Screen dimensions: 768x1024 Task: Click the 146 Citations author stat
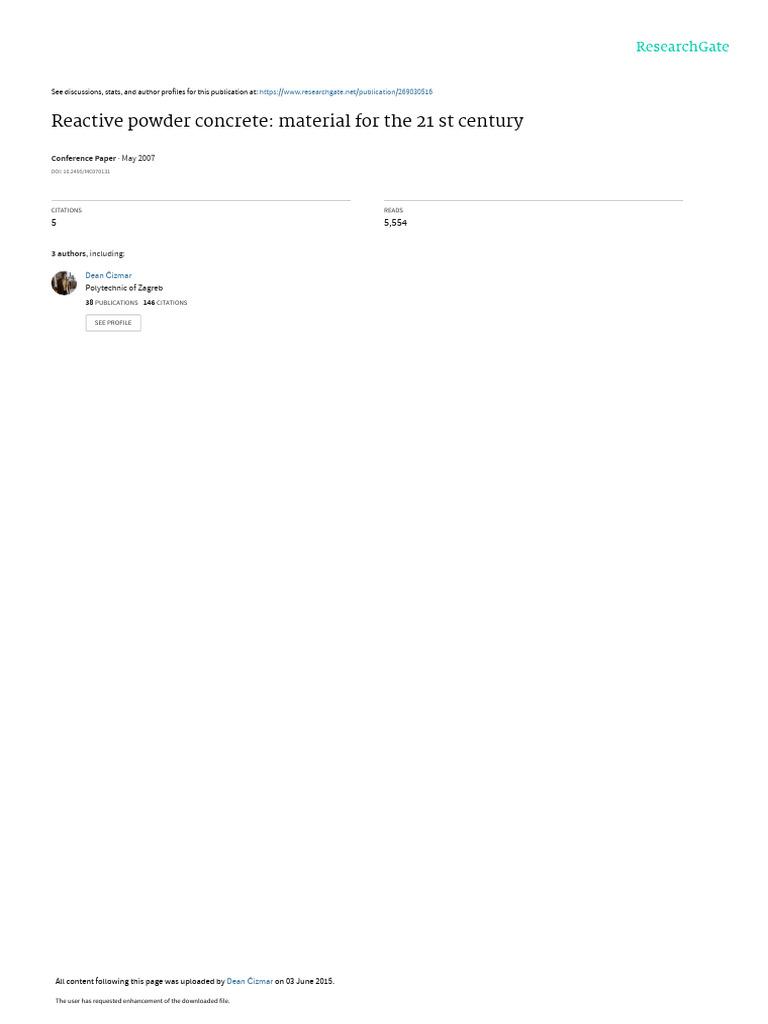point(165,303)
